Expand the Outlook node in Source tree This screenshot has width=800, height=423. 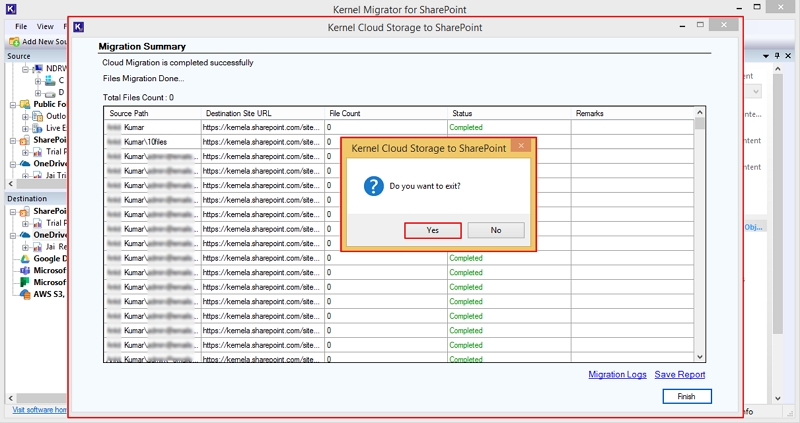(25, 116)
